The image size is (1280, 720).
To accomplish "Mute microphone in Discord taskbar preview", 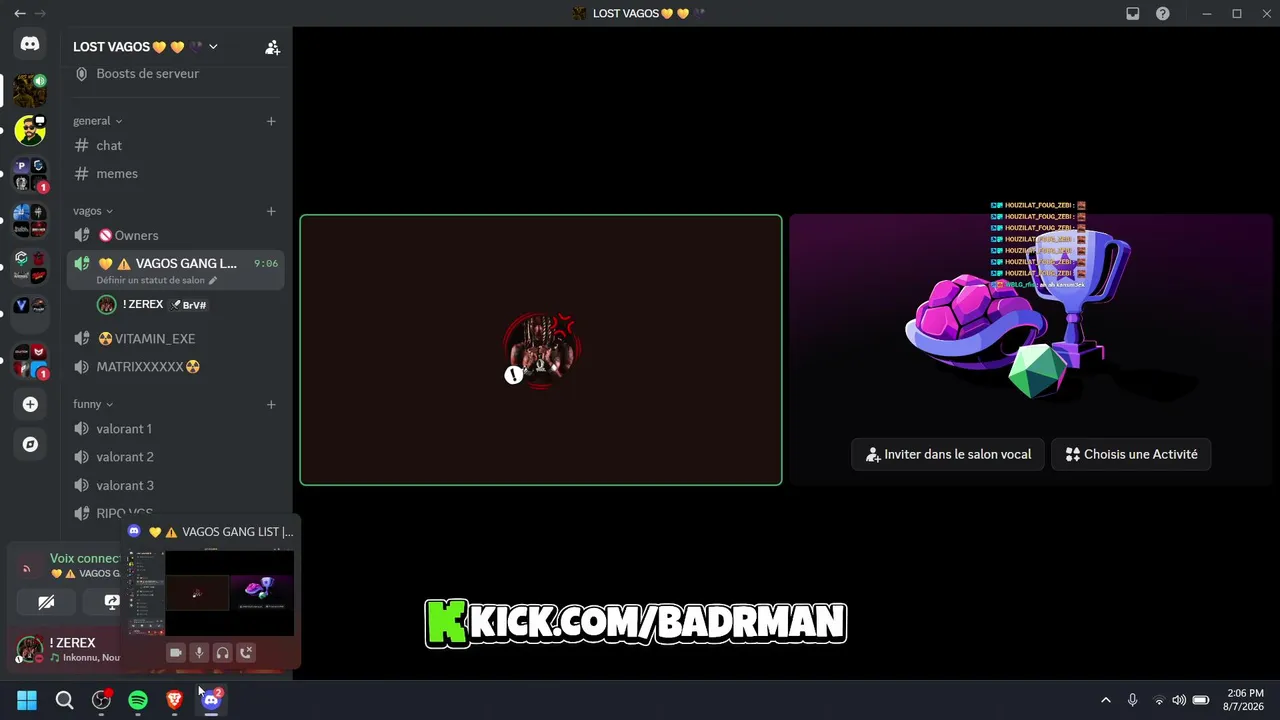I will coord(199,653).
